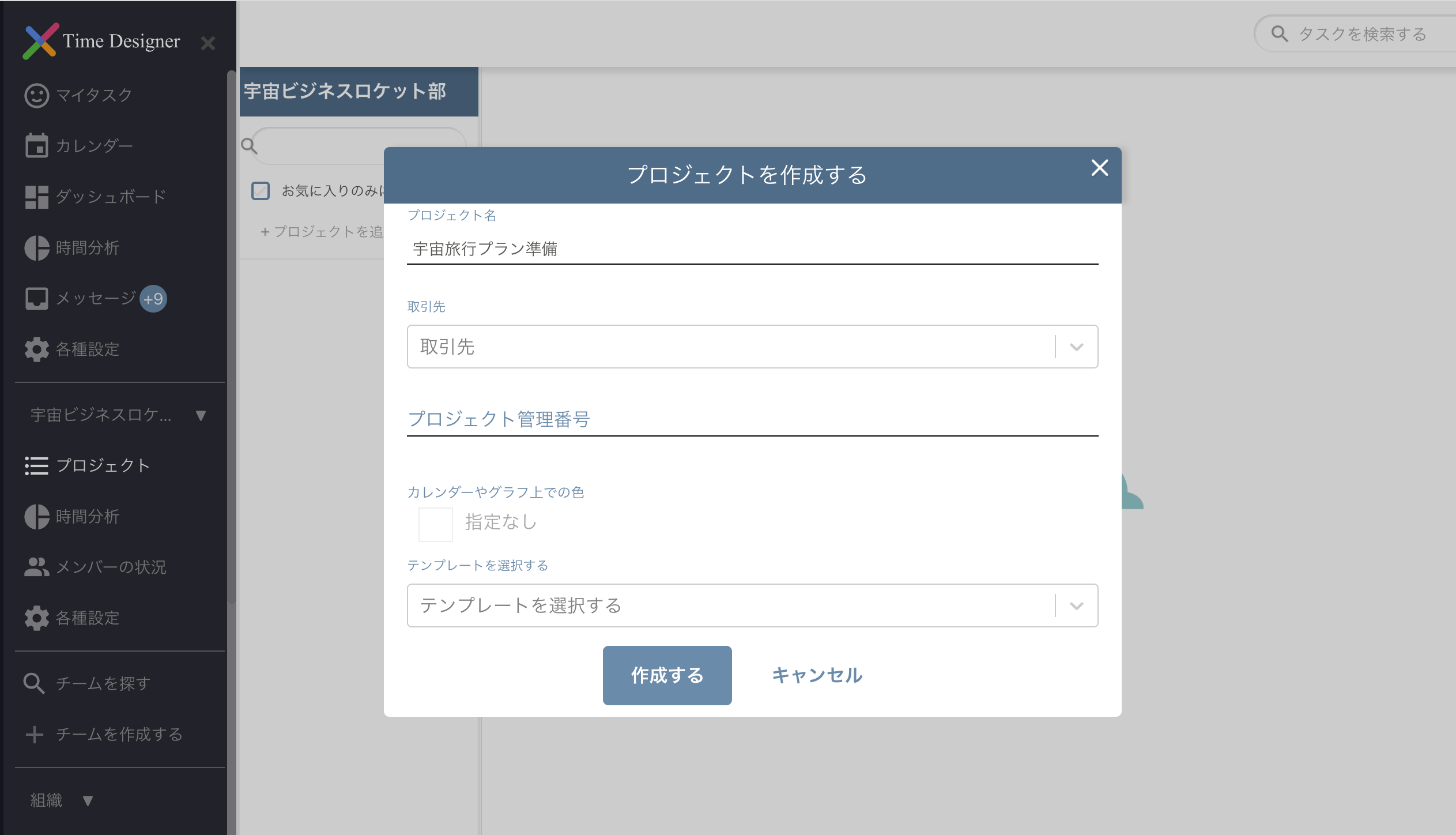Expand the 組織 section
The height and width of the screenshot is (835, 1456).
(x=61, y=800)
